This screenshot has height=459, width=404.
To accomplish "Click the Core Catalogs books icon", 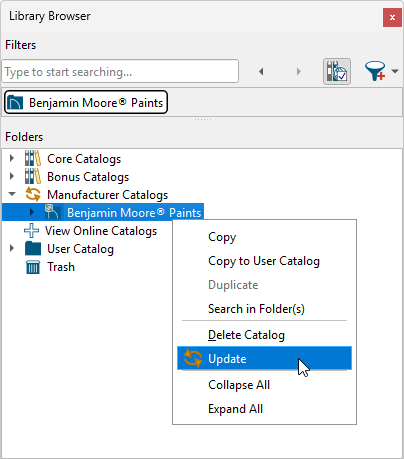I will pyautogui.click(x=33, y=158).
